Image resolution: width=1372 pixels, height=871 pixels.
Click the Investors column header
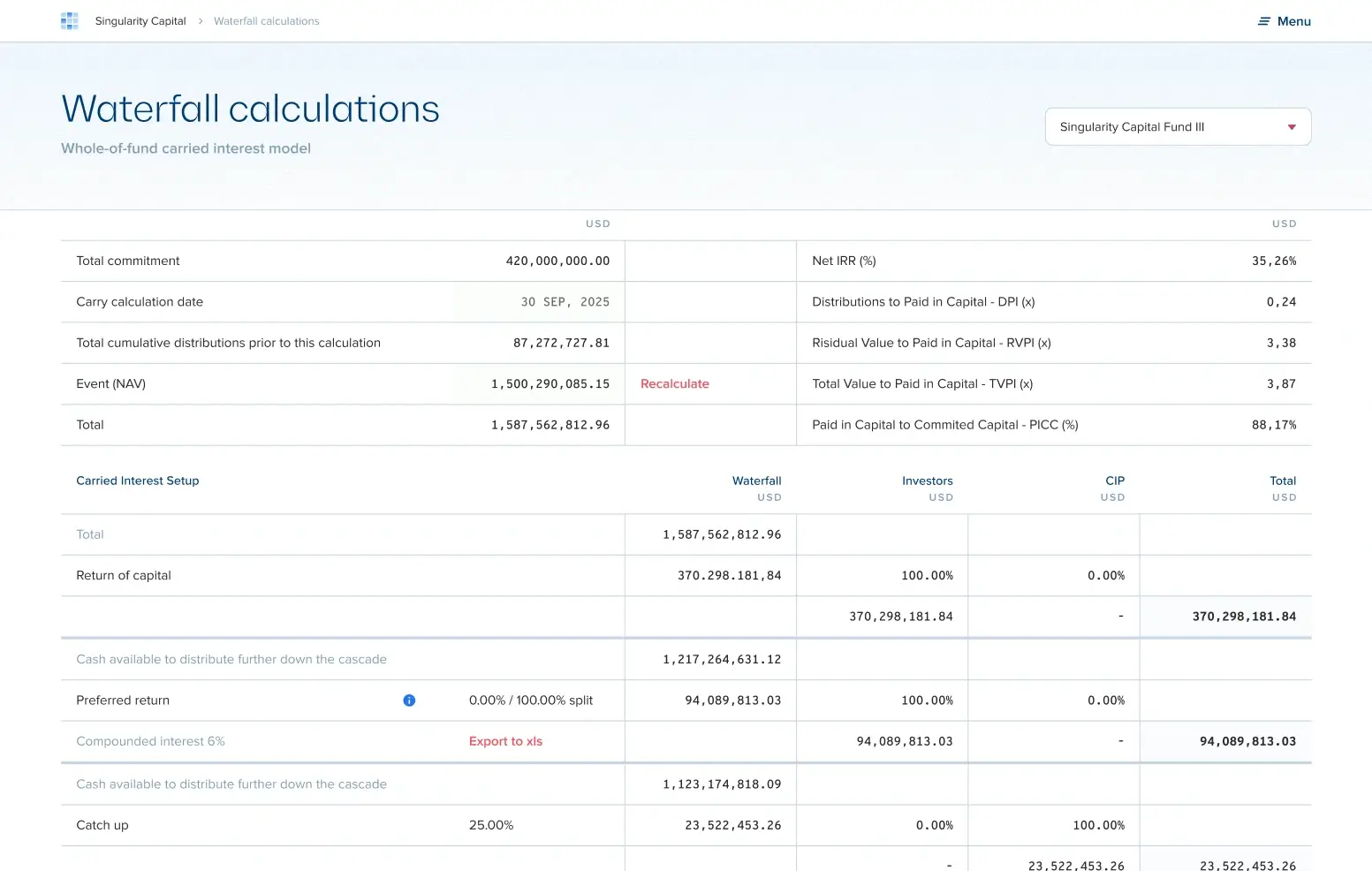point(927,481)
